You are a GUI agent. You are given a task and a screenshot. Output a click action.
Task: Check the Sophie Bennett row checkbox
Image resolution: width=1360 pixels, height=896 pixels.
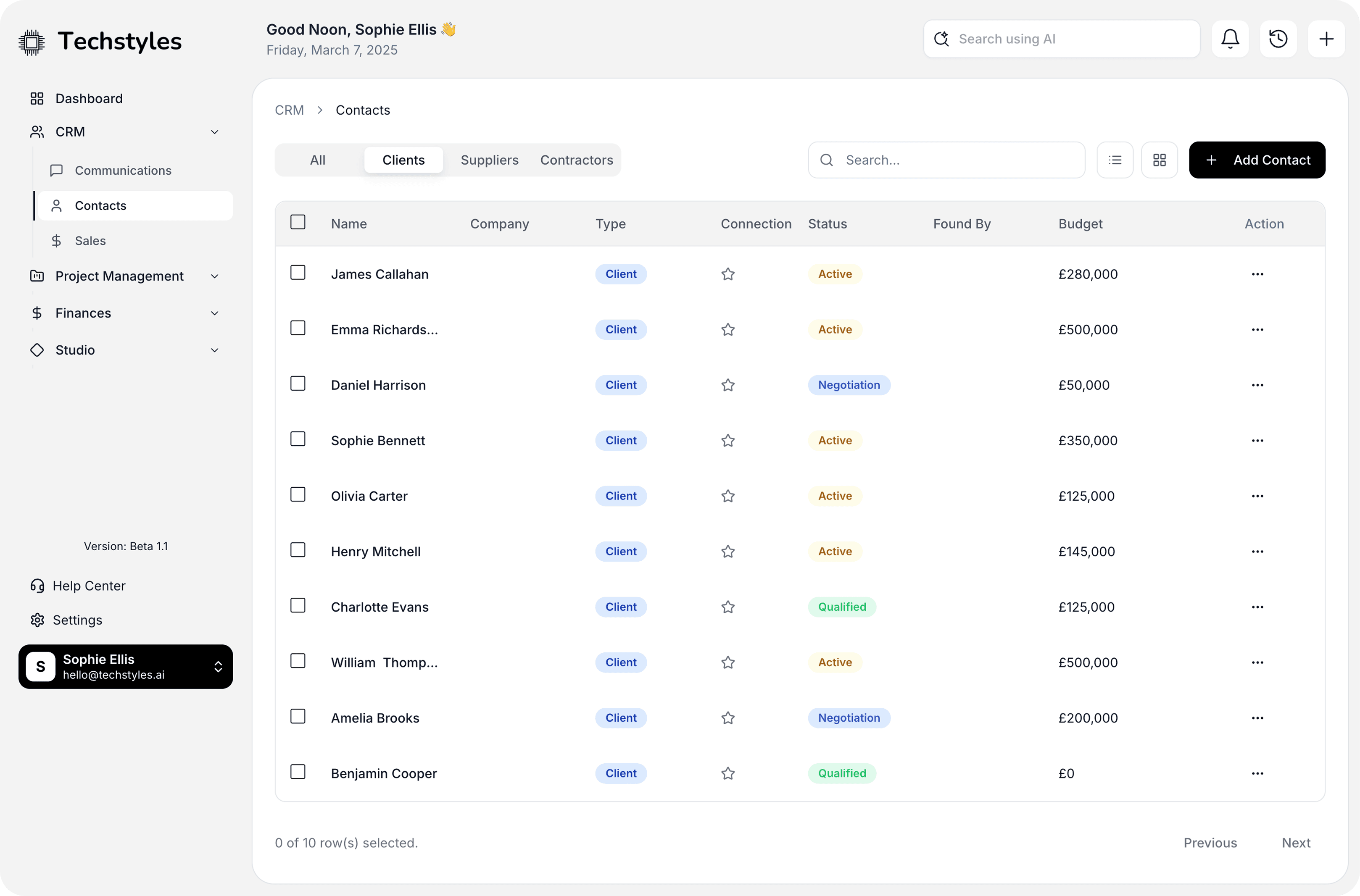click(298, 439)
